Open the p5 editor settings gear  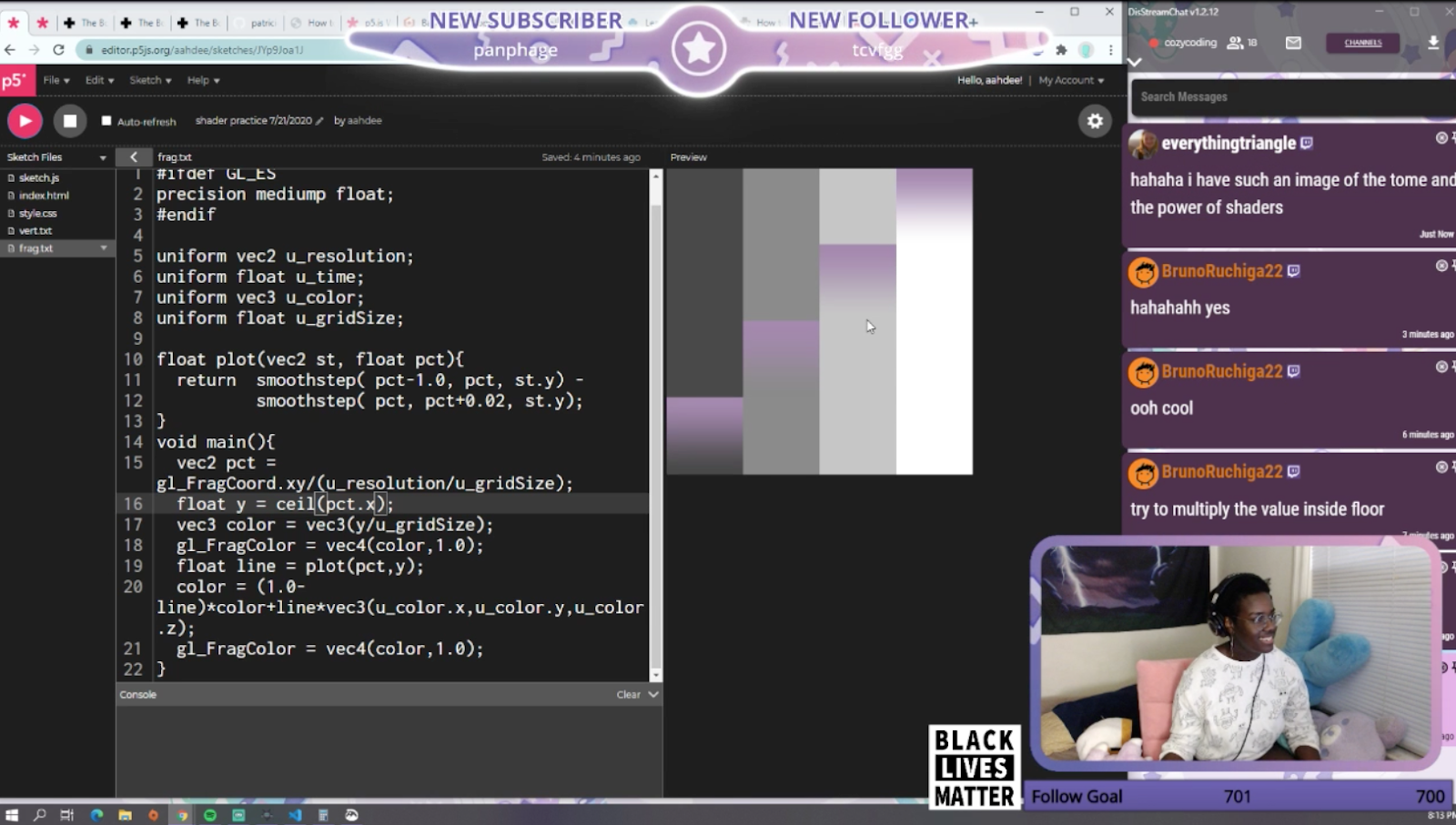tap(1095, 120)
